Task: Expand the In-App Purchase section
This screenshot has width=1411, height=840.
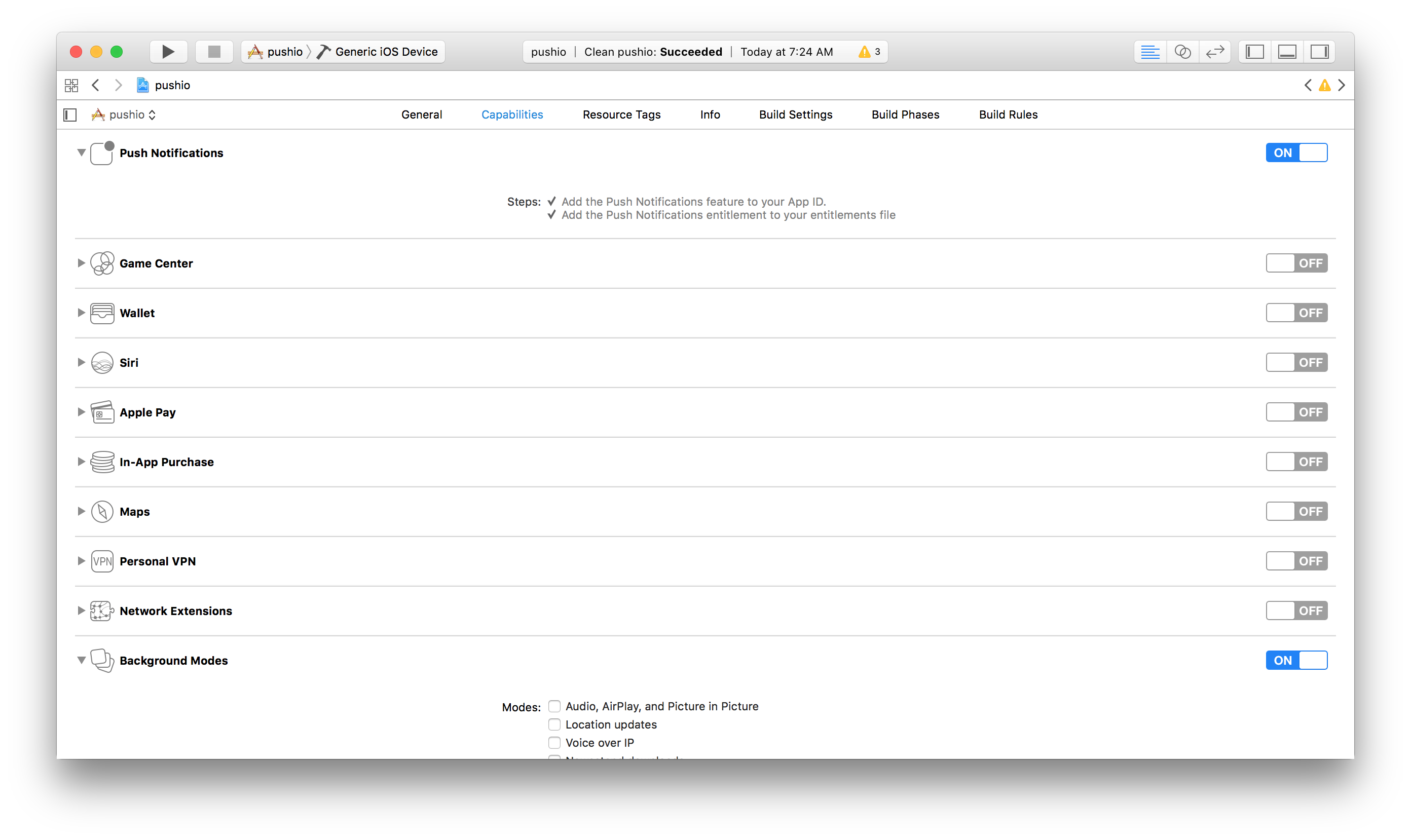Action: [82, 462]
